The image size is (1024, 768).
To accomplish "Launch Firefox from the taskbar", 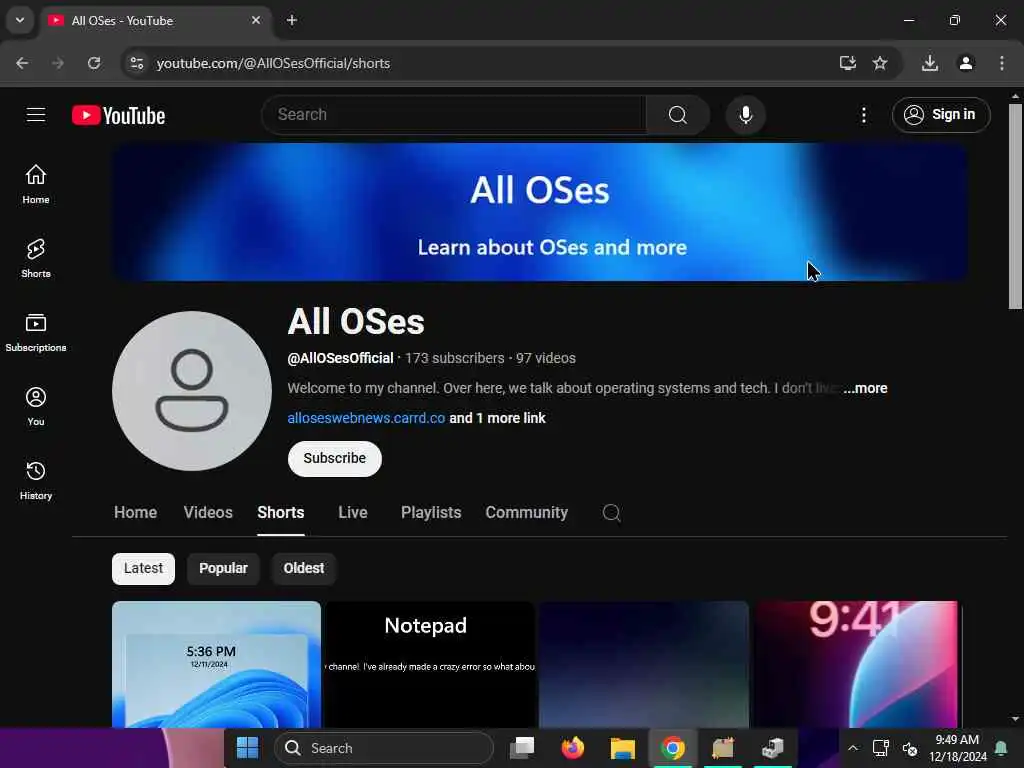I will pyautogui.click(x=572, y=748).
